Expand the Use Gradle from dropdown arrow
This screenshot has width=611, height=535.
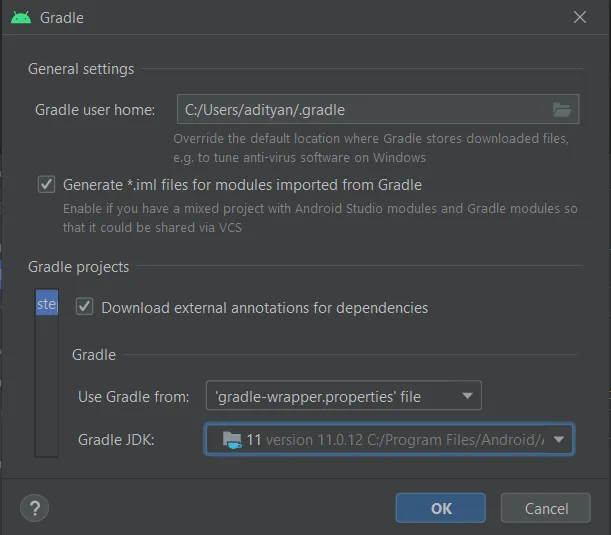point(467,396)
